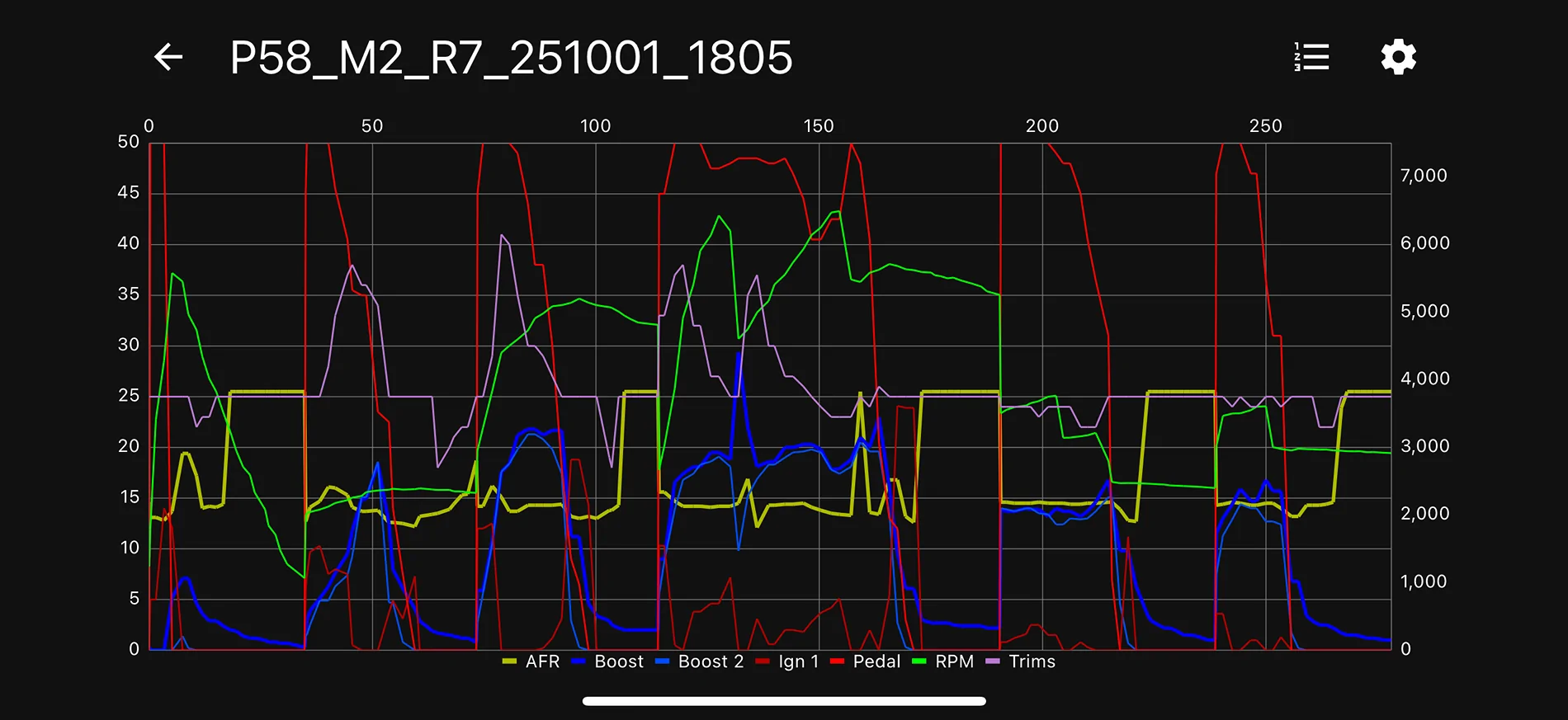Click the RPM green color swatch
1568x720 pixels.
pyautogui.click(x=919, y=661)
